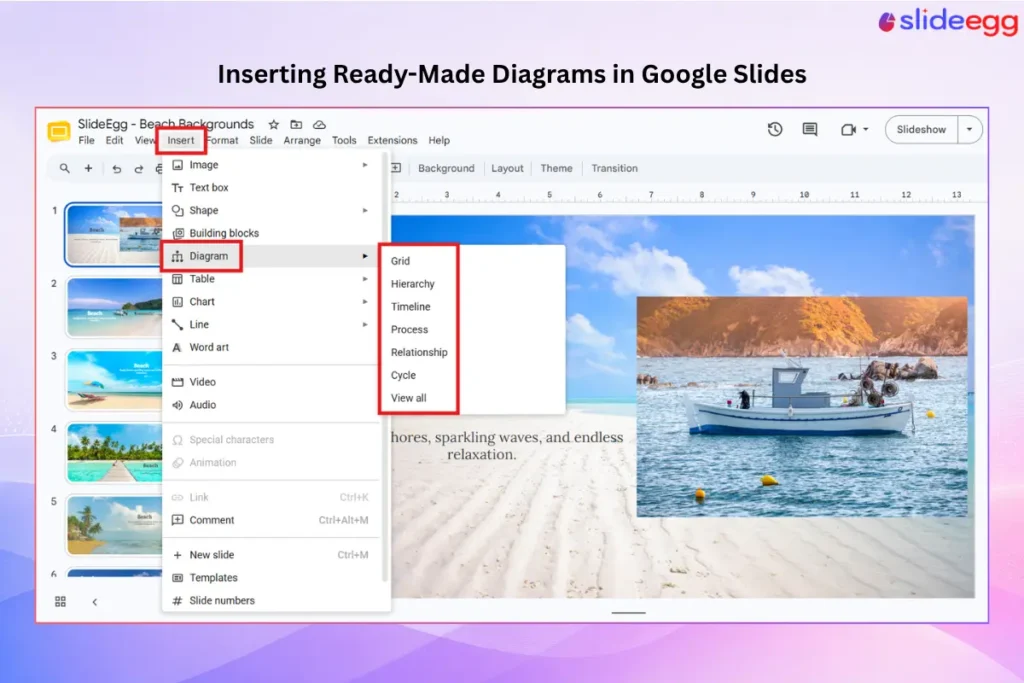Open the Insert menu in menu bar
The height and width of the screenshot is (683, 1024).
(181, 140)
